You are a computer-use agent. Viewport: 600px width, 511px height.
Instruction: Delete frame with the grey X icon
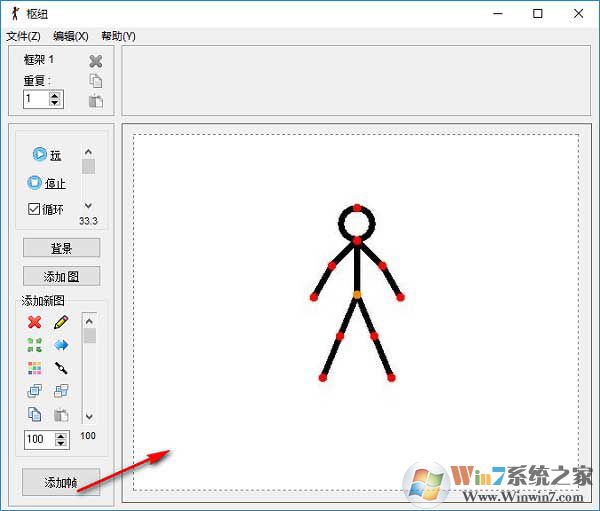[x=96, y=61]
